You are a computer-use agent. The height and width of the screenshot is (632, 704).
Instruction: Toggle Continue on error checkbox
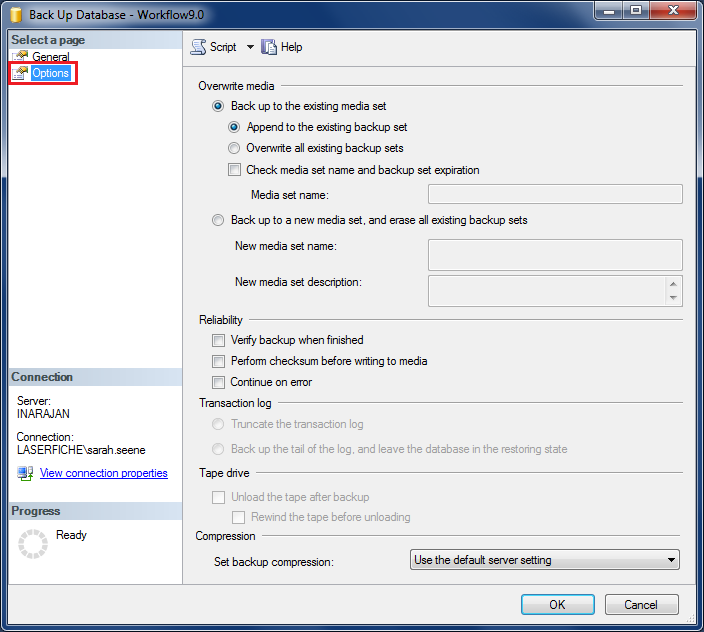click(x=219, y=382)
